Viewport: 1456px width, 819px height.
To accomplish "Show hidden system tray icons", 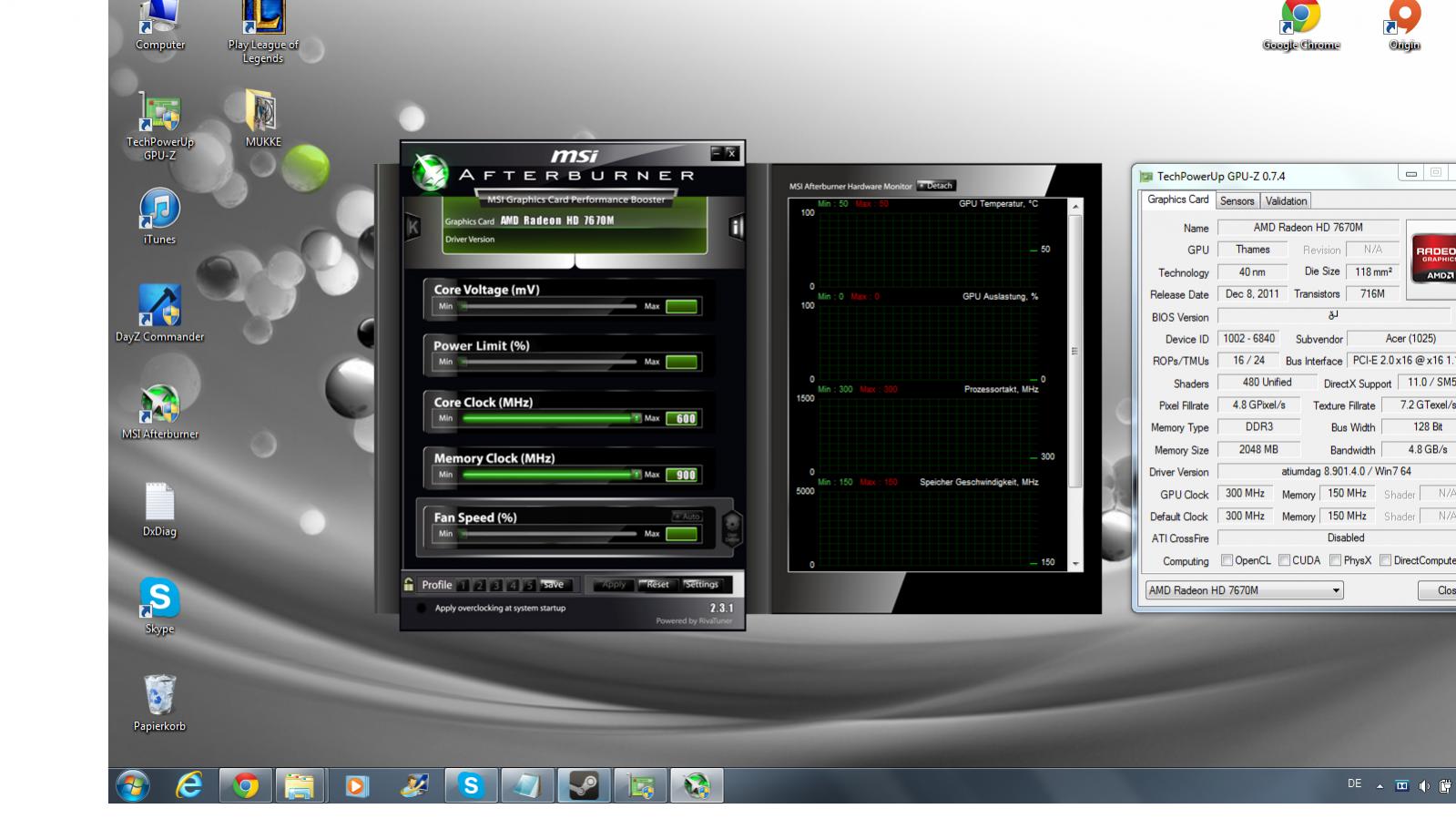I will 1380,785.
